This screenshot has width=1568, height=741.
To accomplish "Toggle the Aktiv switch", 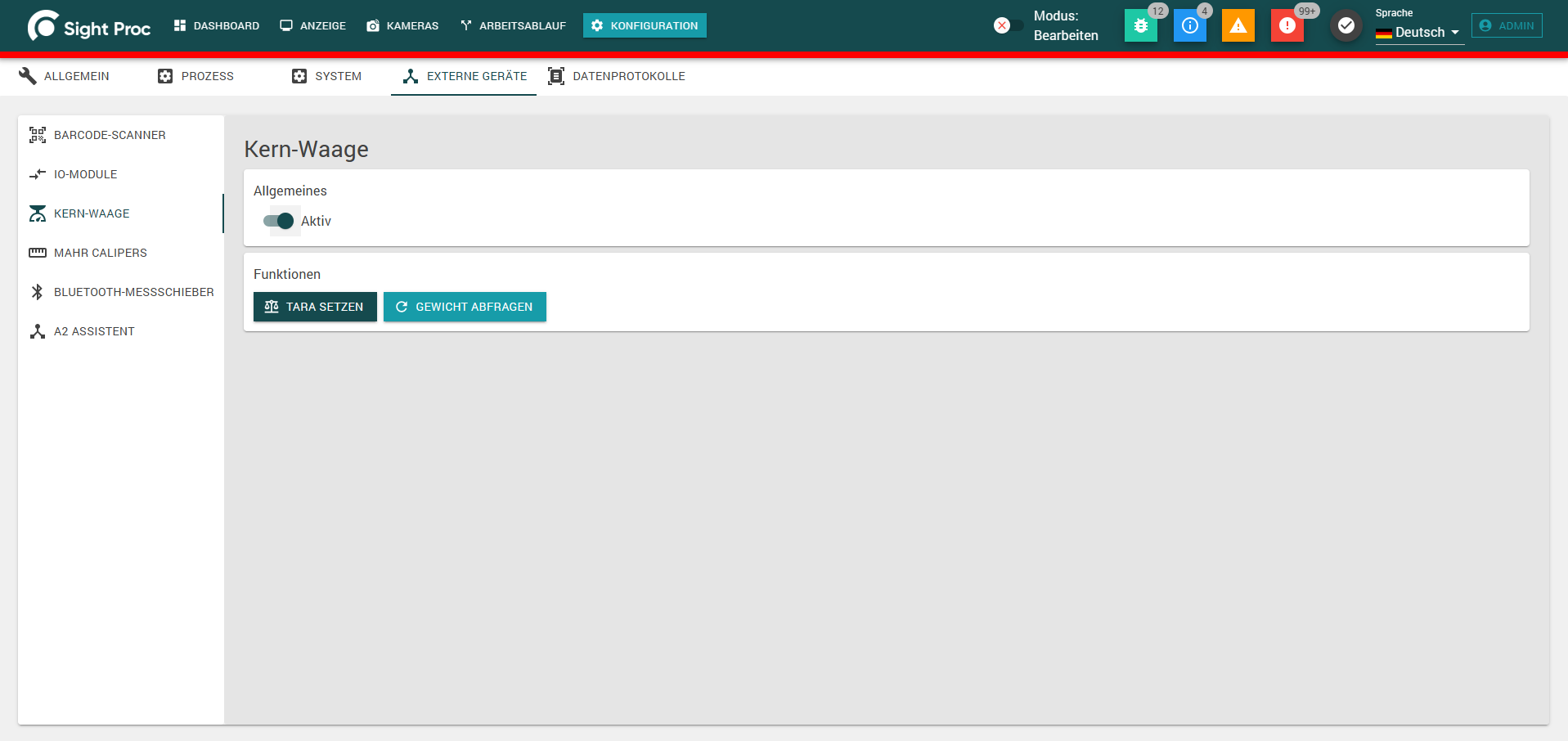I will (279, 221).
